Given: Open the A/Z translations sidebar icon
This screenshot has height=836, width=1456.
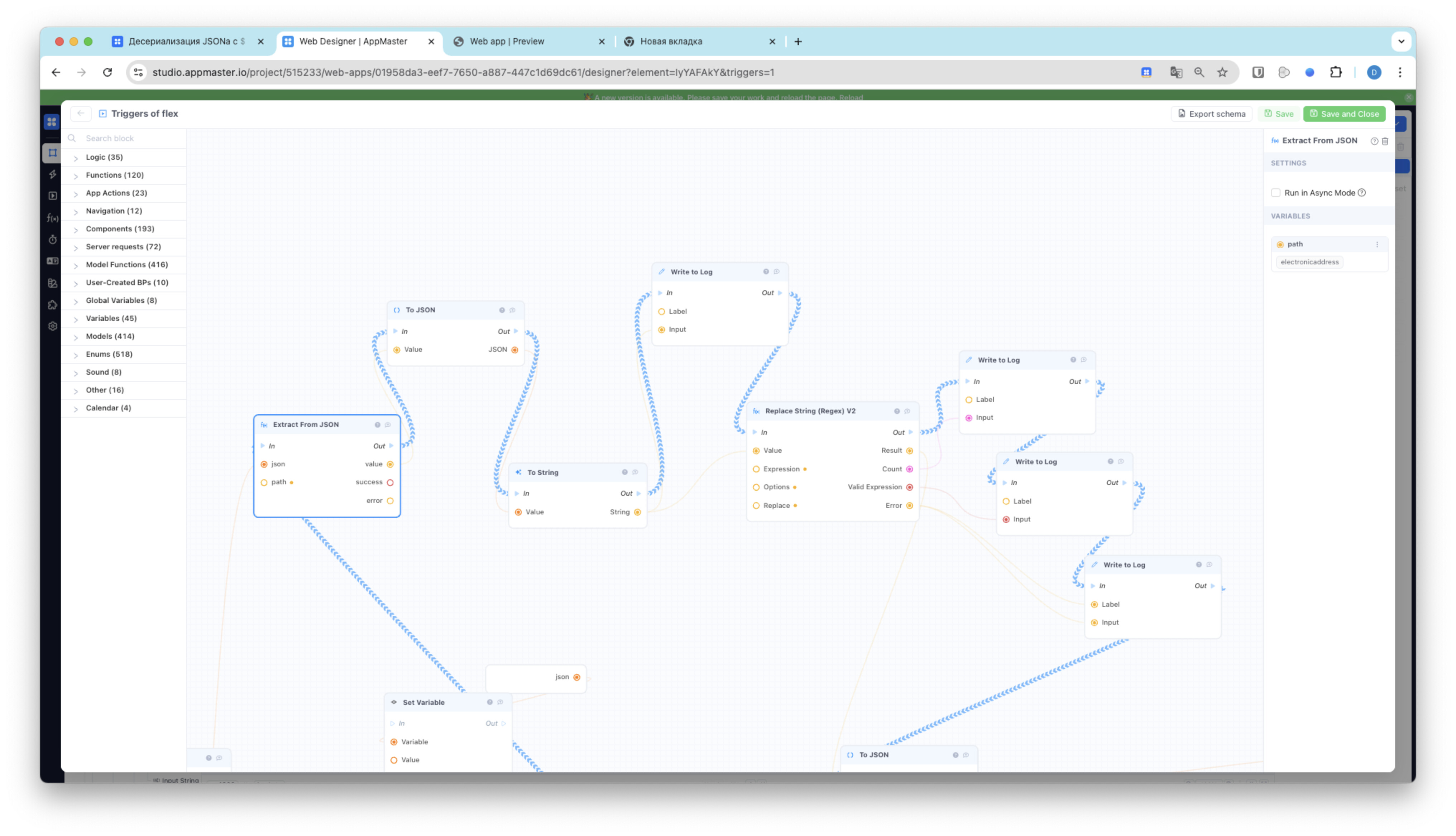Looking at the screenshot, I should [52, 261].
